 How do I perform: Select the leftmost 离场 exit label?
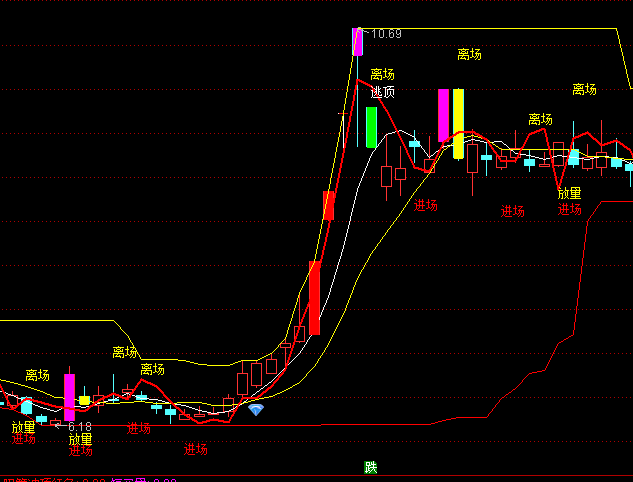(38, 376)
